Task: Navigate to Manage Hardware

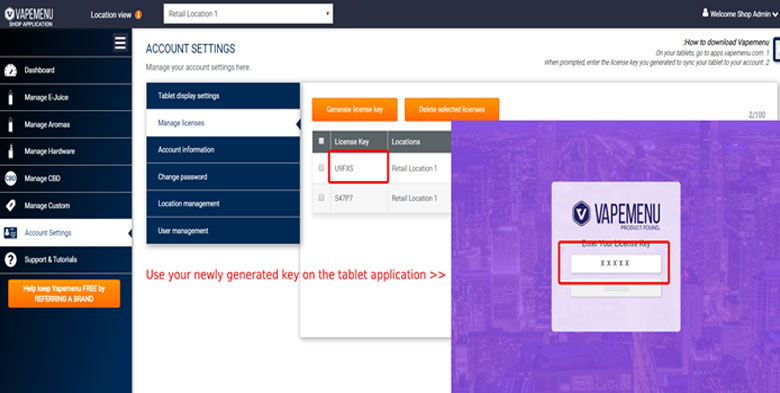Action: (66, 151)
